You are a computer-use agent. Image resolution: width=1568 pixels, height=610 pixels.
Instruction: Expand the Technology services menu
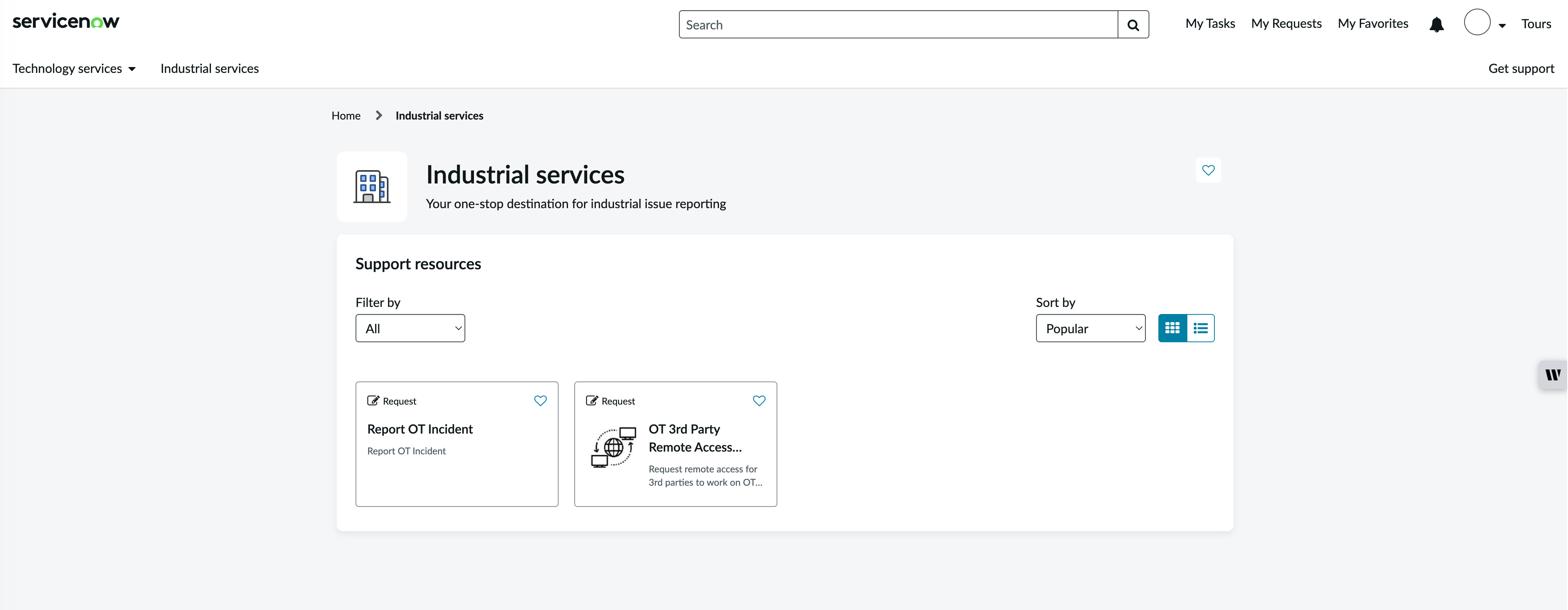(x=74, y=69)
